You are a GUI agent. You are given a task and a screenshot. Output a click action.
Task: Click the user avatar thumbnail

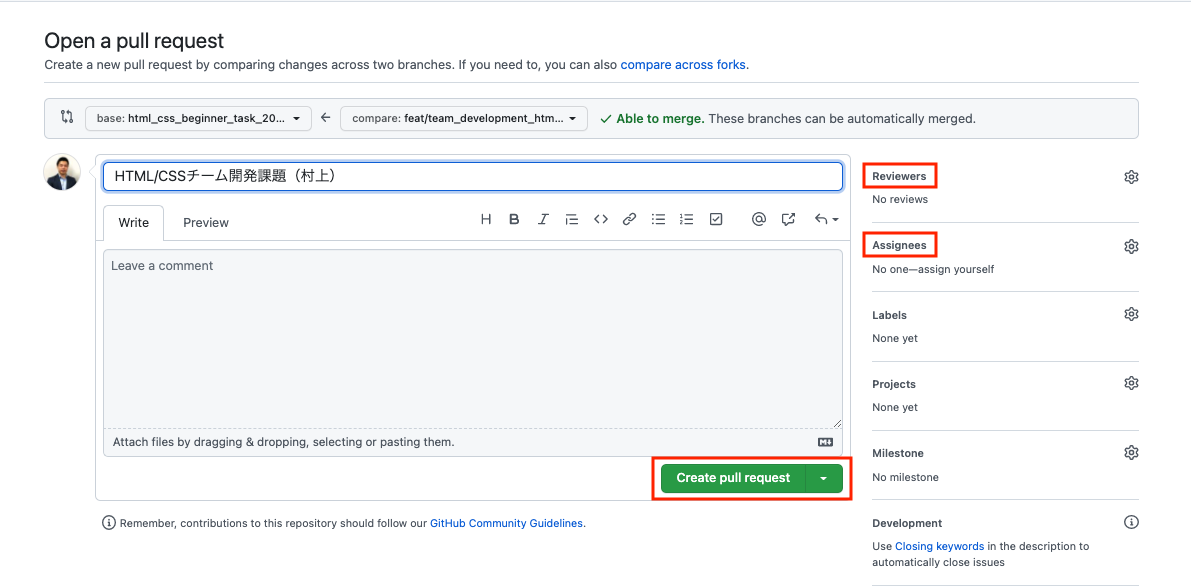62,172
